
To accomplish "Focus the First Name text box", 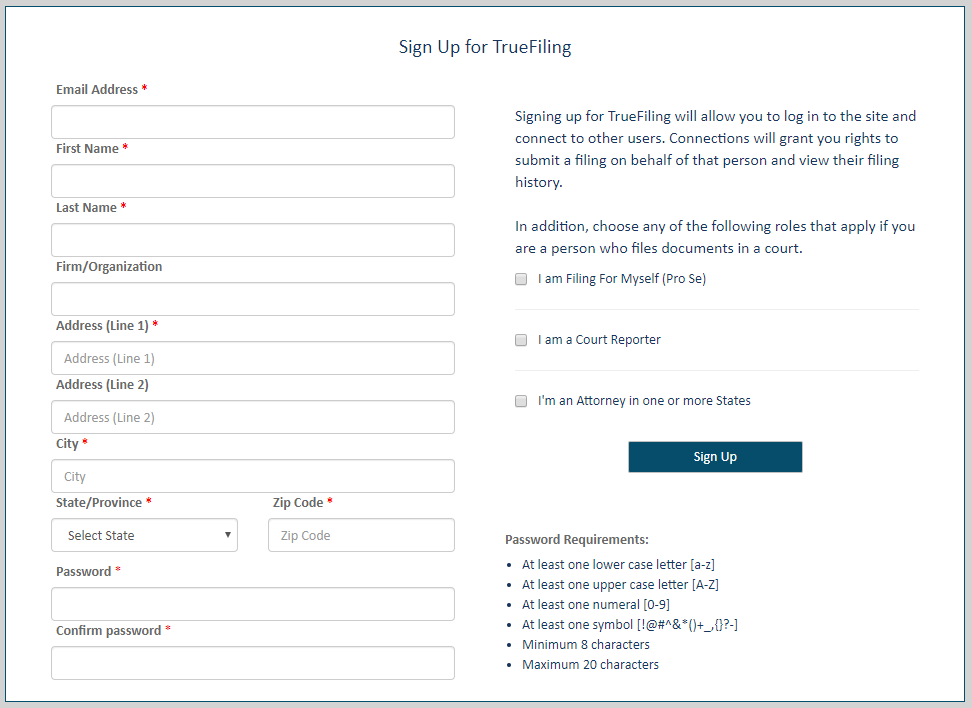I will click(252, 181).
